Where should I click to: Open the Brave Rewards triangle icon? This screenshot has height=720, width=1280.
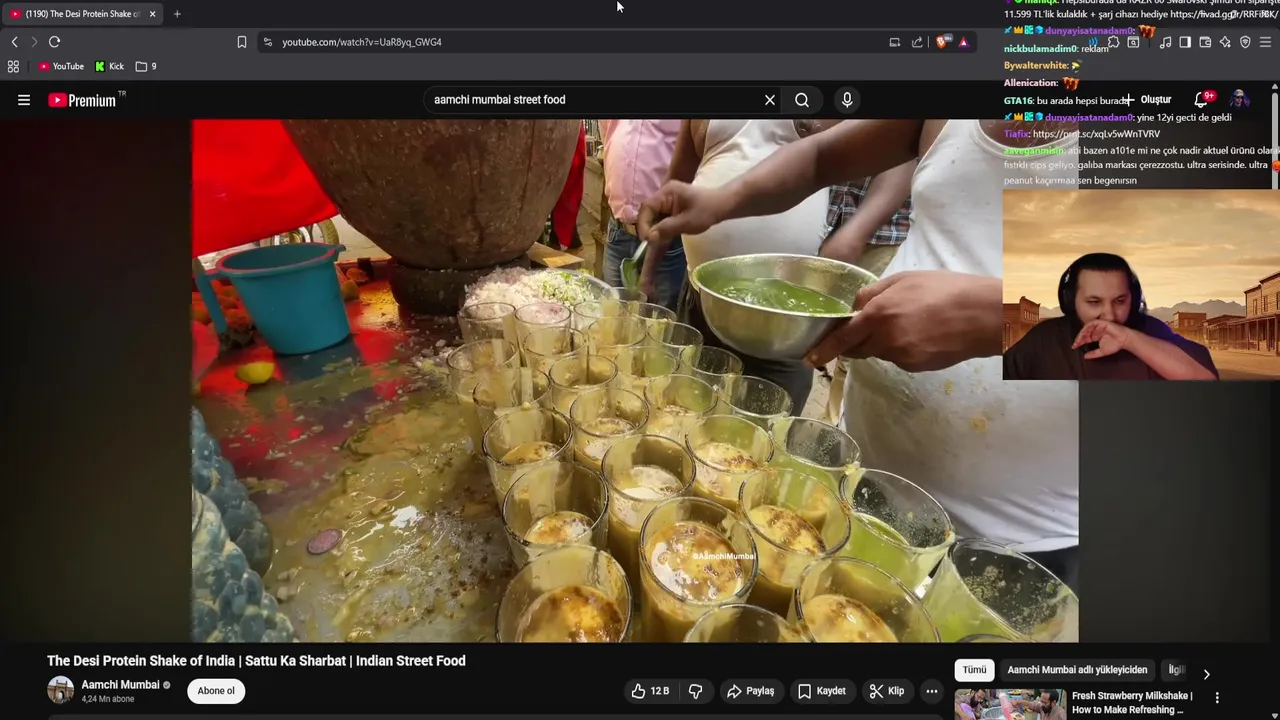click(x=963, y=42)
